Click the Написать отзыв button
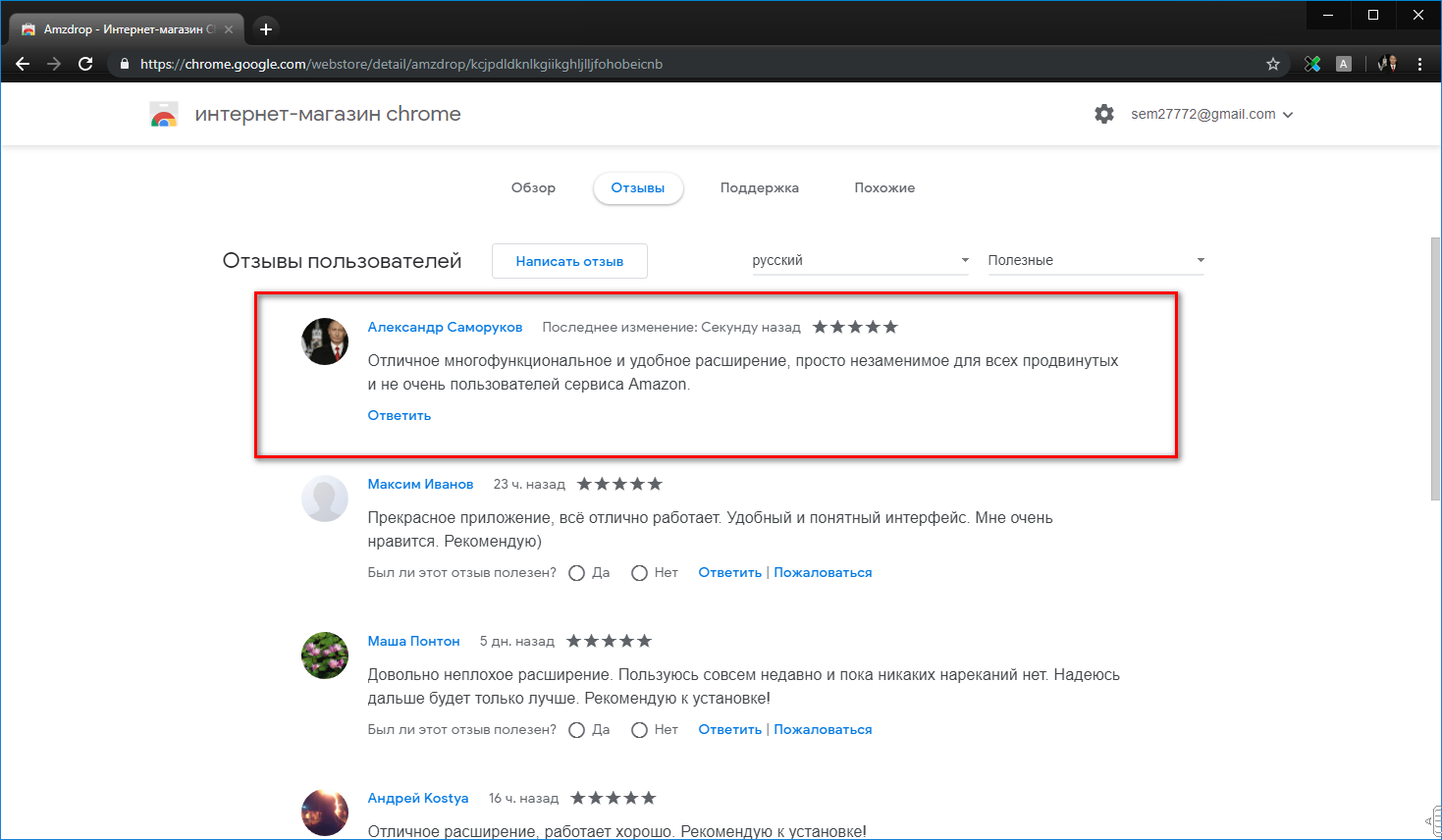 coord(569,261)
